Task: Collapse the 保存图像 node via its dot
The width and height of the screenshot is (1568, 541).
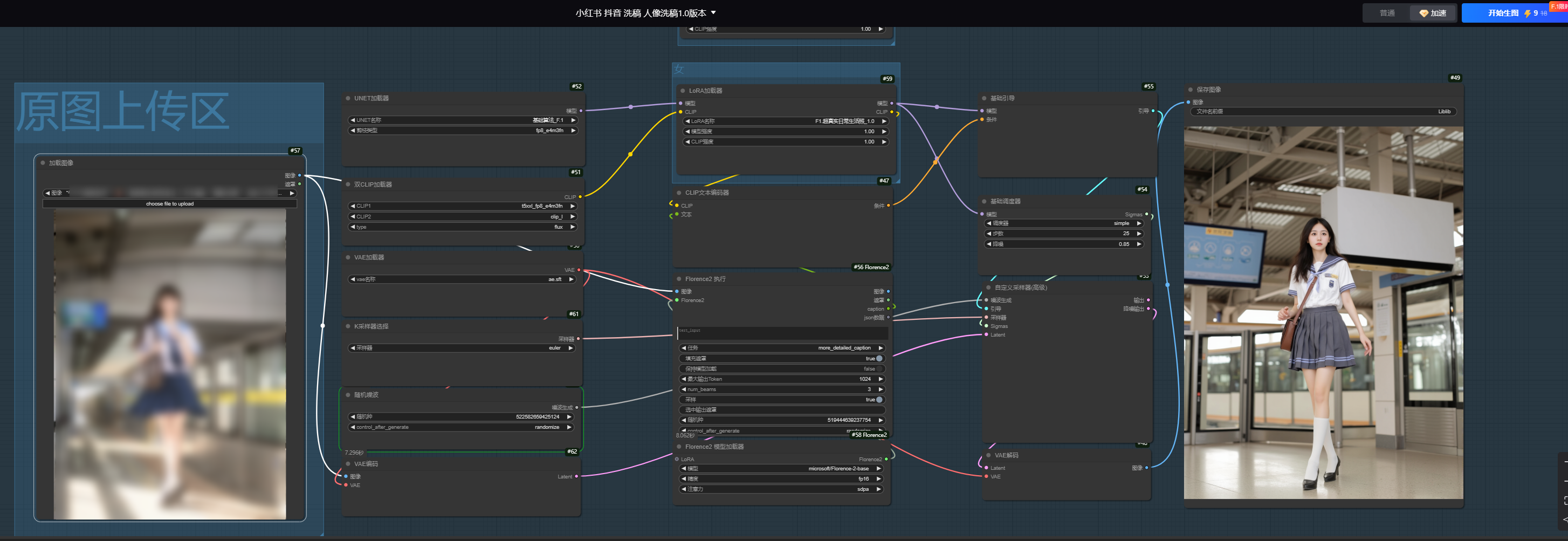Action: pos(1190,90)
